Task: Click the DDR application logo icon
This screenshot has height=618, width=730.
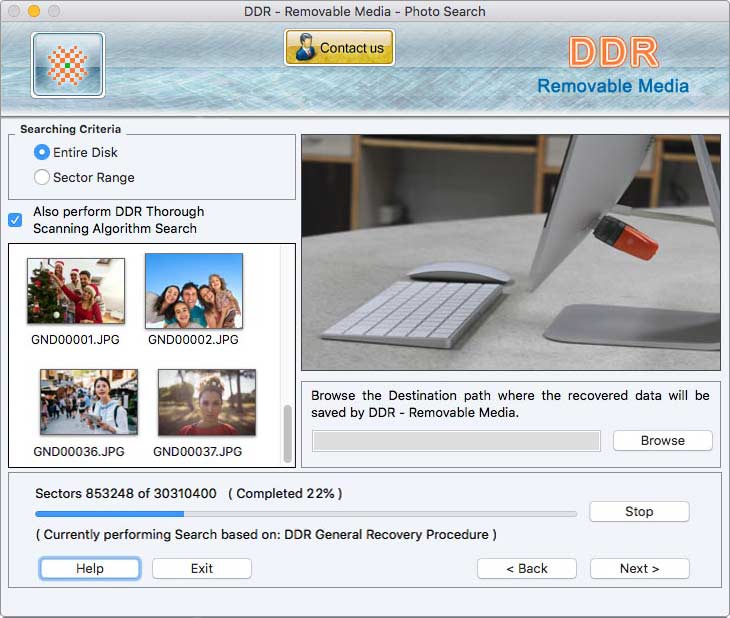Action: [x=68, y=65]
